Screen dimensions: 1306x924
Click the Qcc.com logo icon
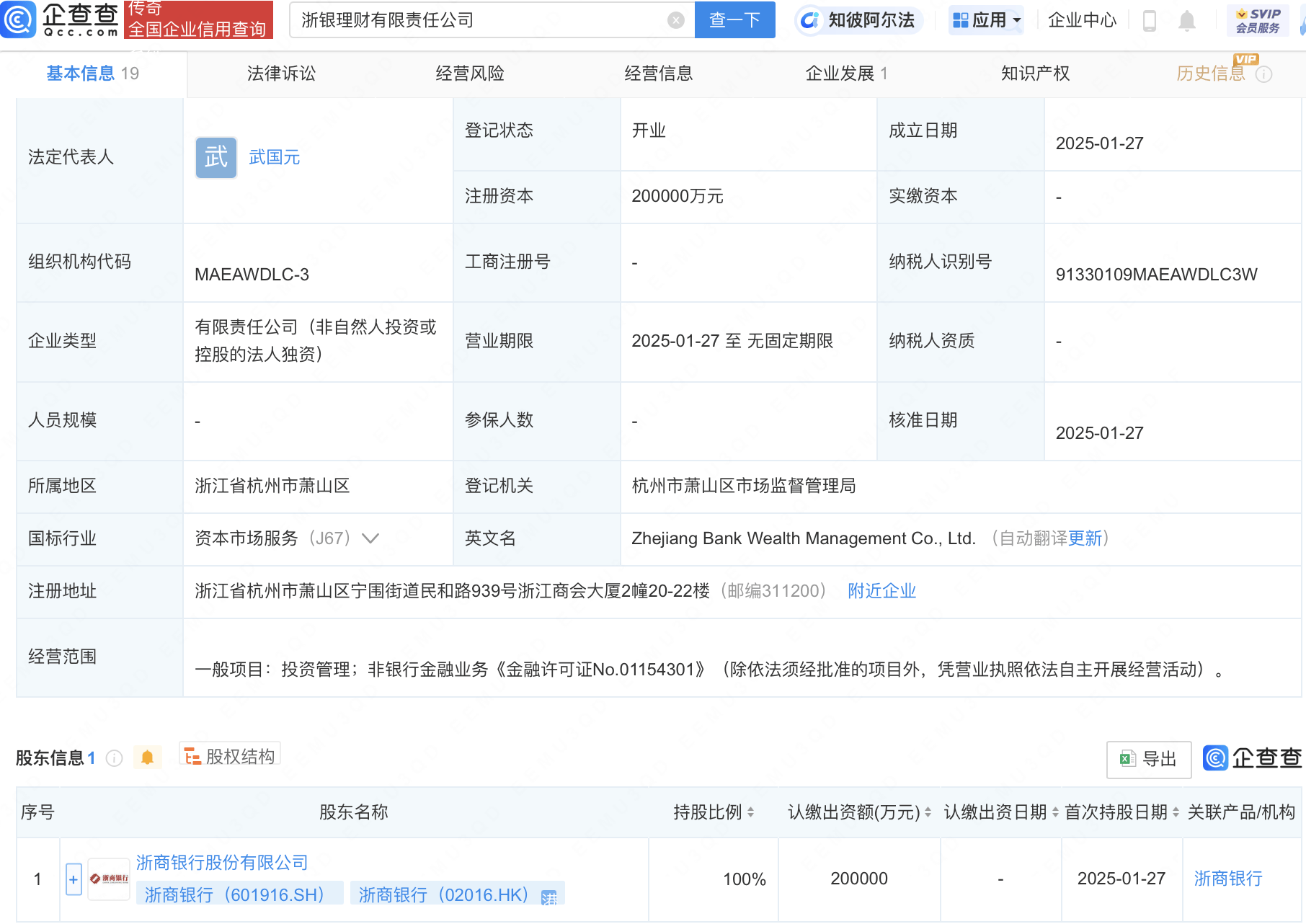(x=18, y=19)
